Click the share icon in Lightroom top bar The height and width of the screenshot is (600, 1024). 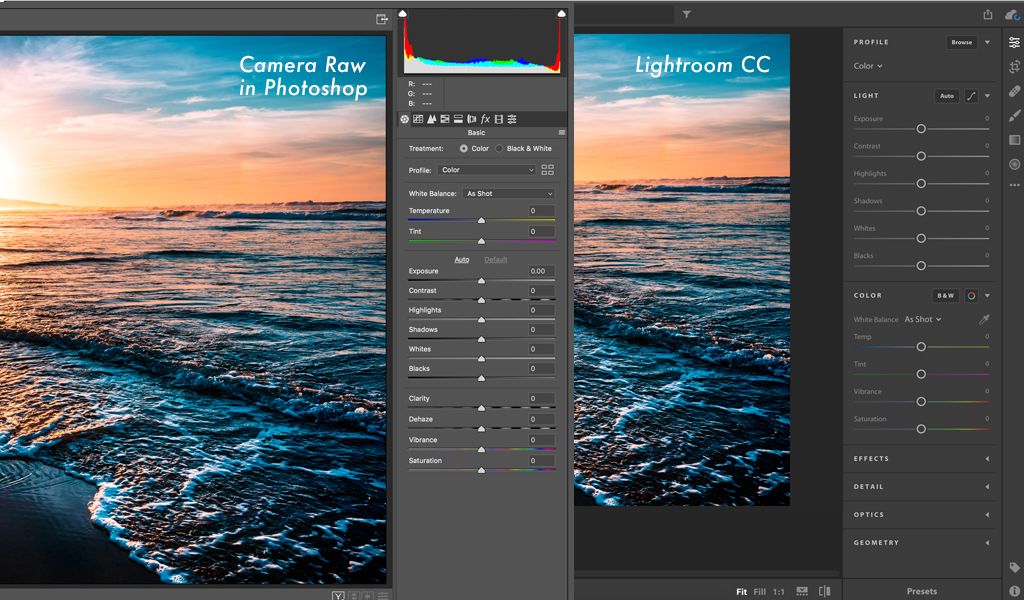tap(987, 14)
